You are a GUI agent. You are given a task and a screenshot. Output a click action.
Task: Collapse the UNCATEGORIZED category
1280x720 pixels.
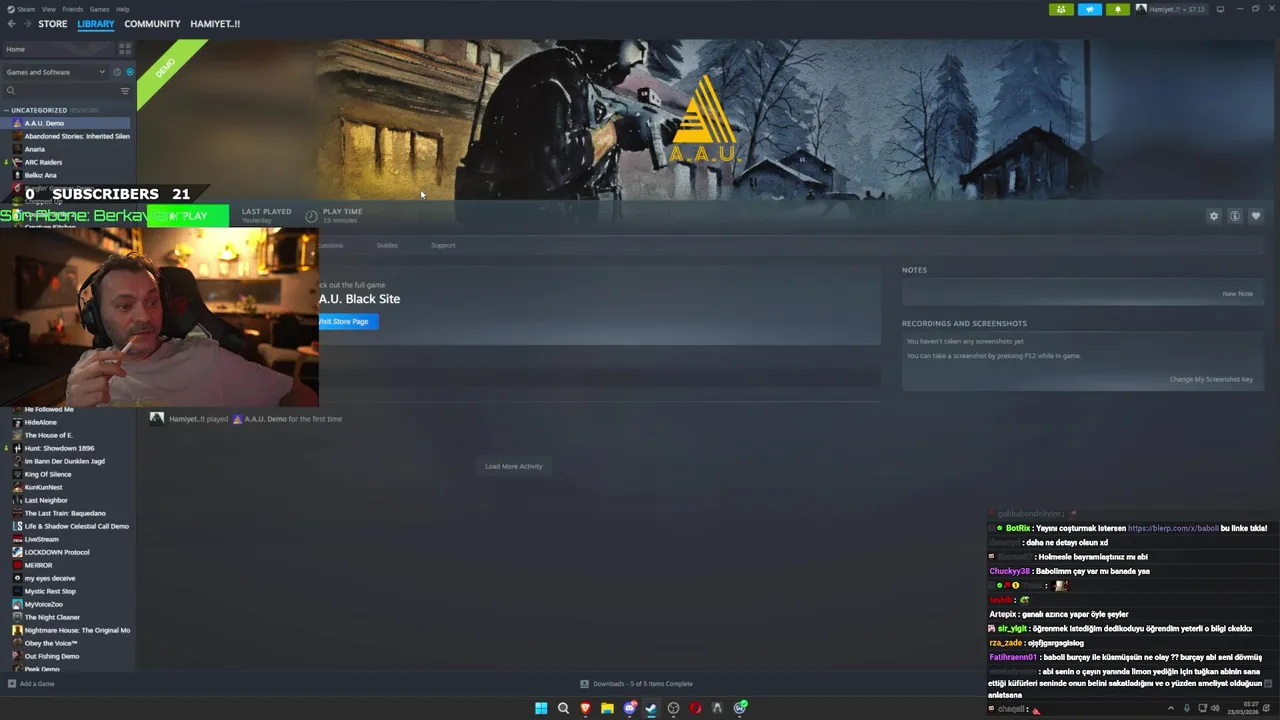(x=7, y=110)
